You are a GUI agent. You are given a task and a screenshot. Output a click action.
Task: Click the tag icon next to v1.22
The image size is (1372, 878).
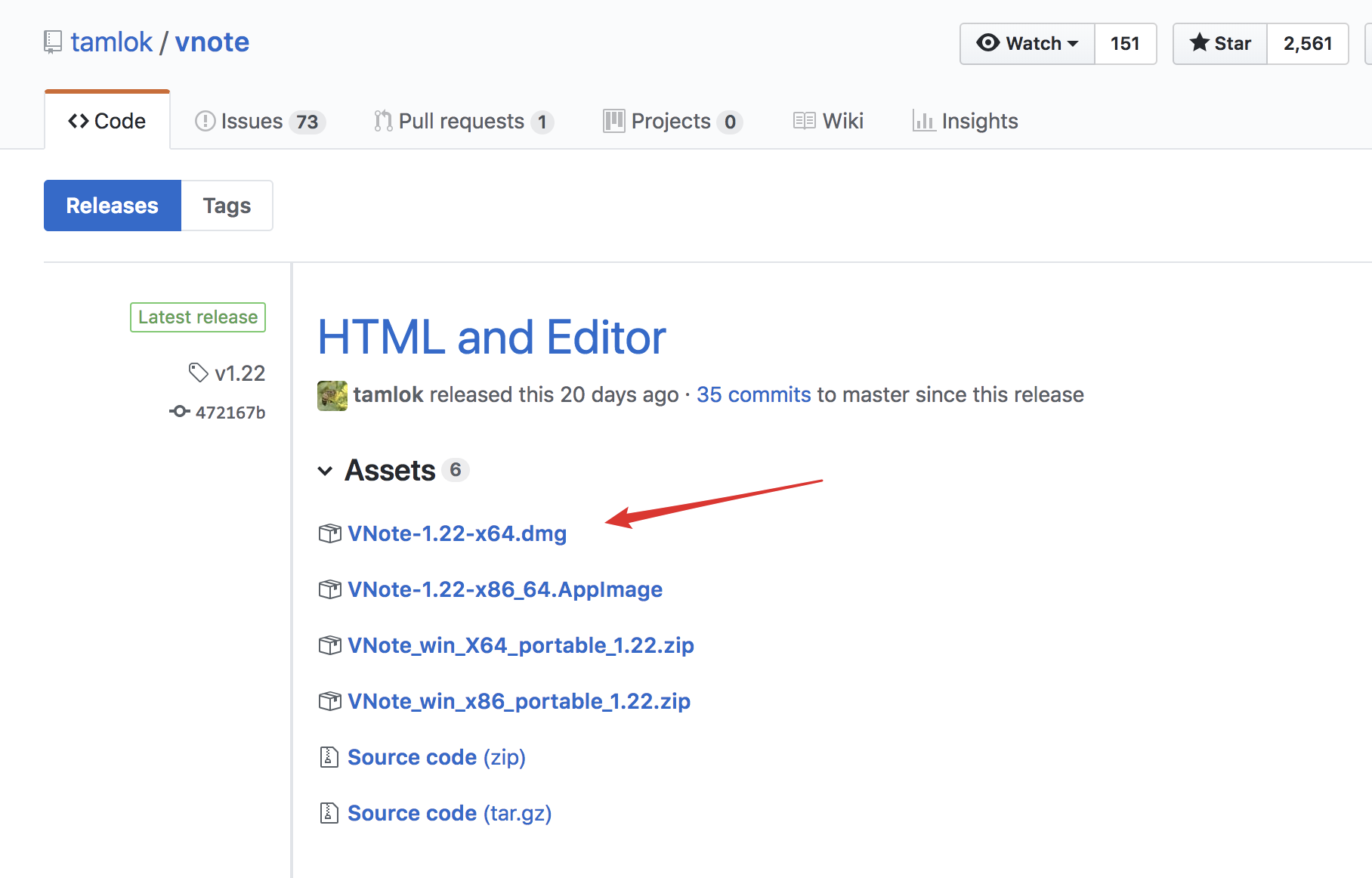pyautogui.click(x=198, y=372)
